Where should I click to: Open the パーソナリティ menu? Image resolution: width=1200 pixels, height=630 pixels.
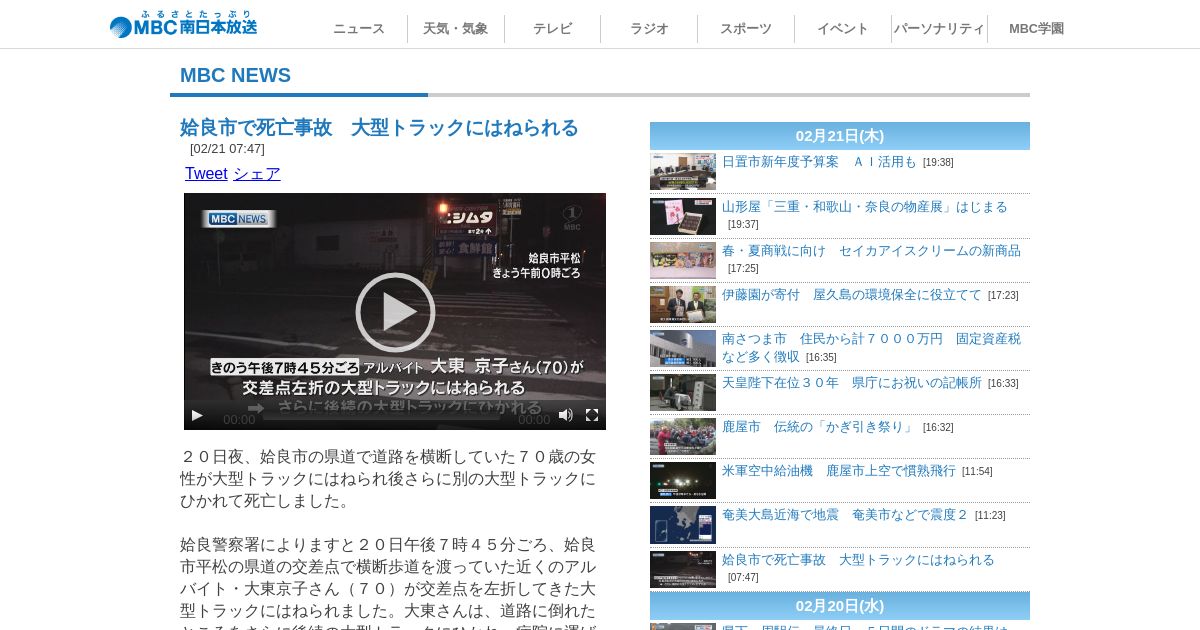(939, 29)
